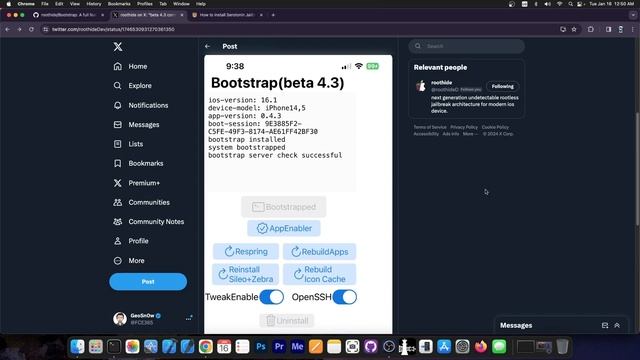Open the Accessibility footer link
The height and width of the screenshot is (360, 640).
point(426,134)
